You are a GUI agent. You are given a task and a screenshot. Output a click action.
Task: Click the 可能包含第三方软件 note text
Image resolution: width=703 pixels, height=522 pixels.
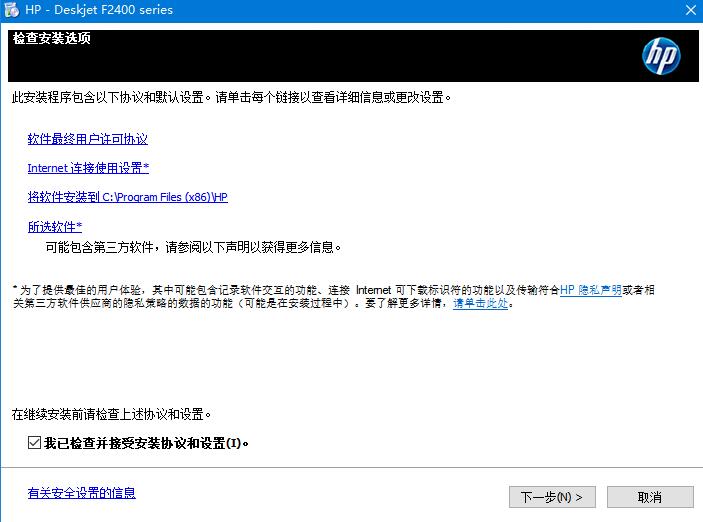tap(193, 247)
